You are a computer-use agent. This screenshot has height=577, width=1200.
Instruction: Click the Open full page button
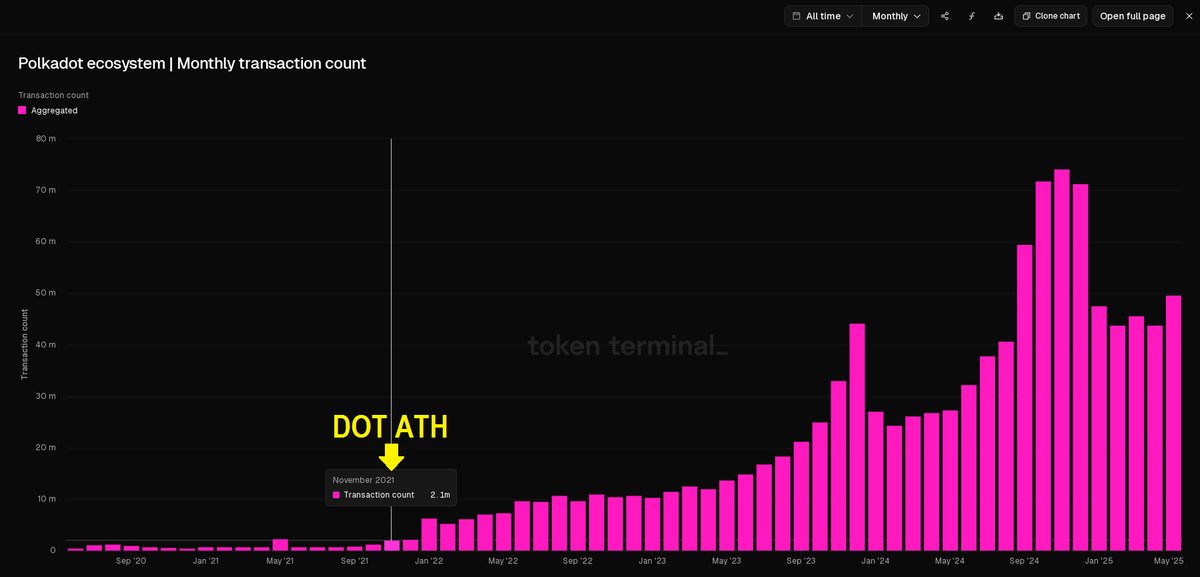click(1132, 16)
